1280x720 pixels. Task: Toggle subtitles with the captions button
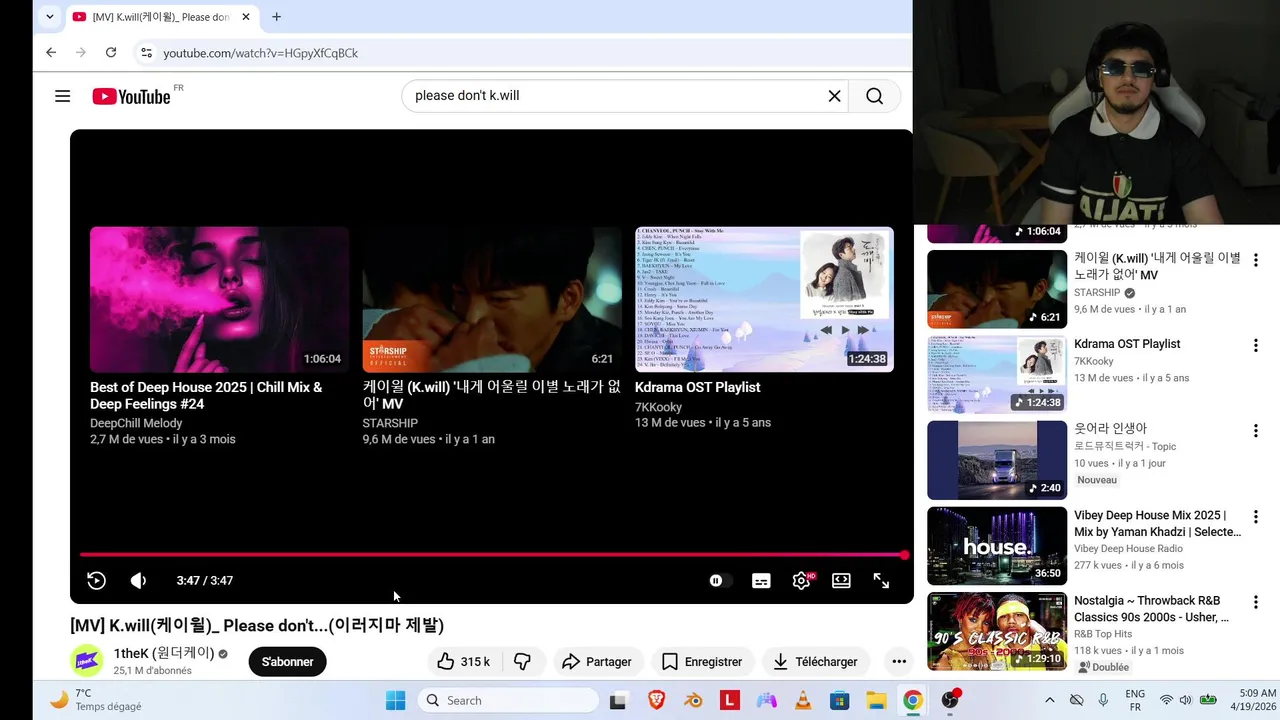pyautogui.click(x=761, y=580)
